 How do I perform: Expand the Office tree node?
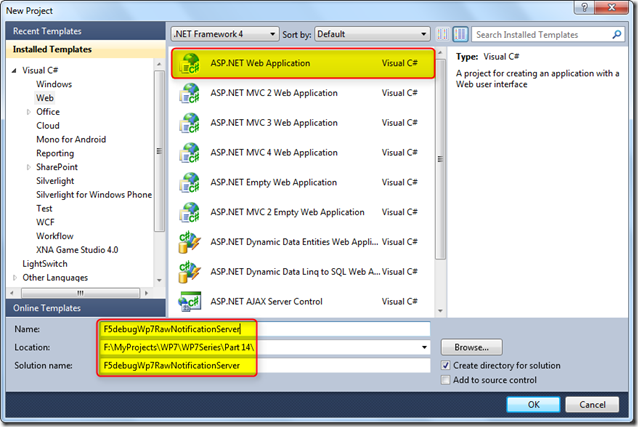28,112
